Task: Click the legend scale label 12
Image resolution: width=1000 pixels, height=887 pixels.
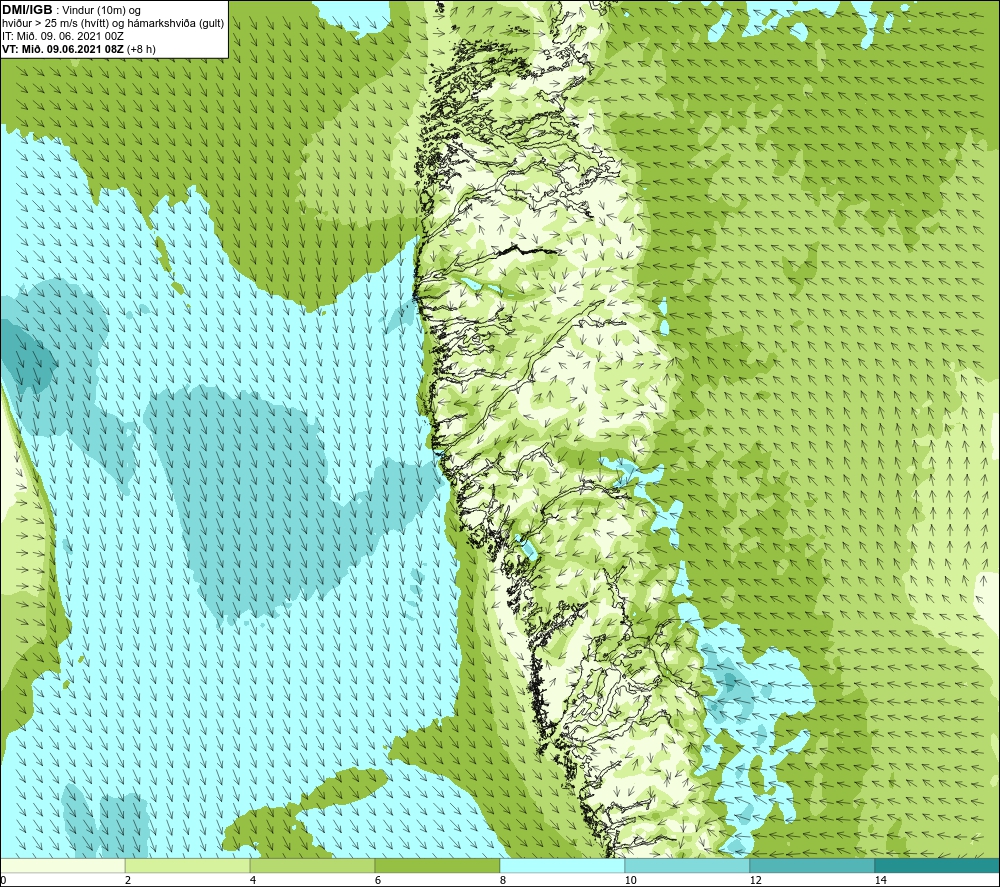Action: (x=755, y=881)
